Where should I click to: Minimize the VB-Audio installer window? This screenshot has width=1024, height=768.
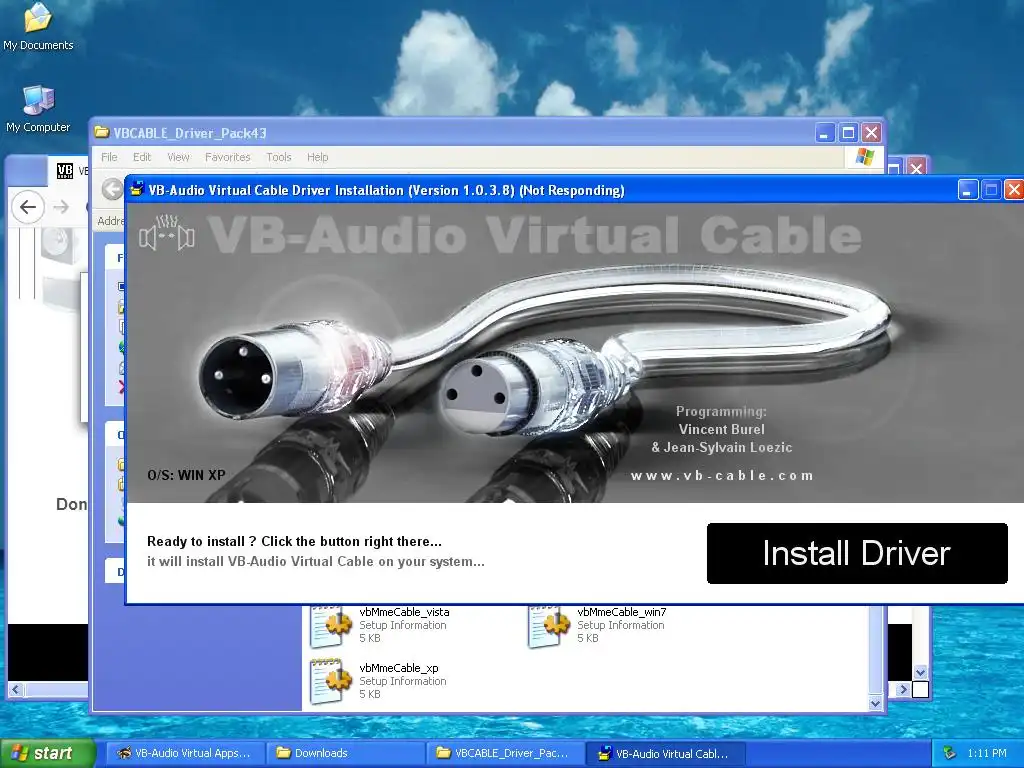(968, 190)
